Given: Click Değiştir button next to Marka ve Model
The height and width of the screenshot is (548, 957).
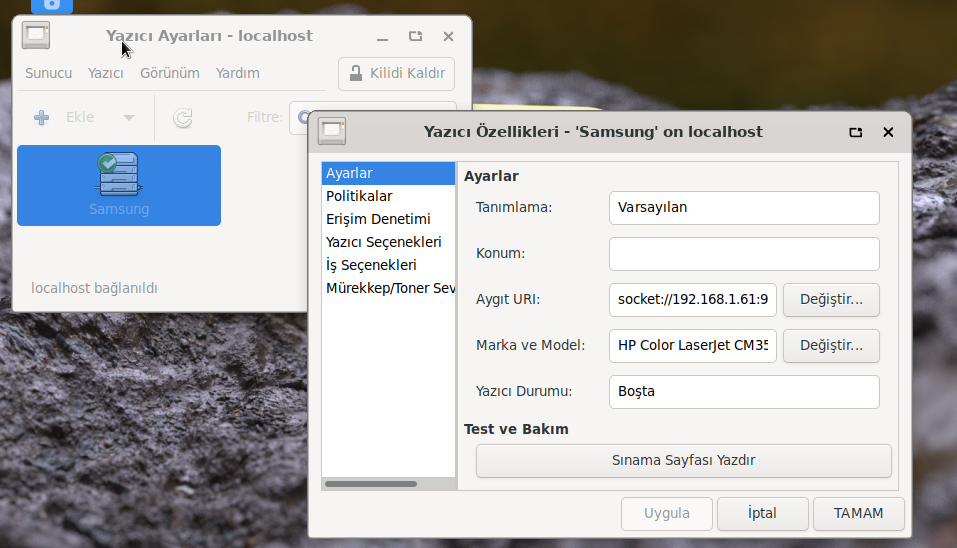Looking at the screenshot, I should [831, 345].
